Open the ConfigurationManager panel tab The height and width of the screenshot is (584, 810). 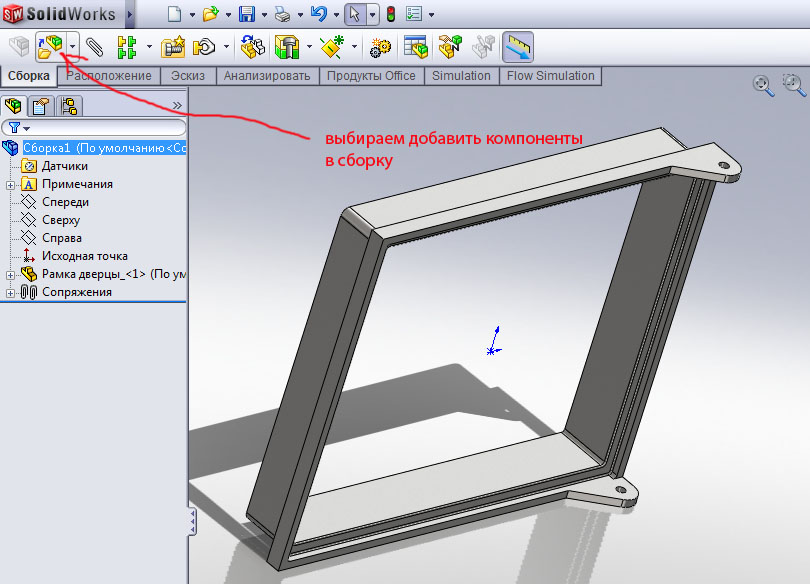coord(69,106)
